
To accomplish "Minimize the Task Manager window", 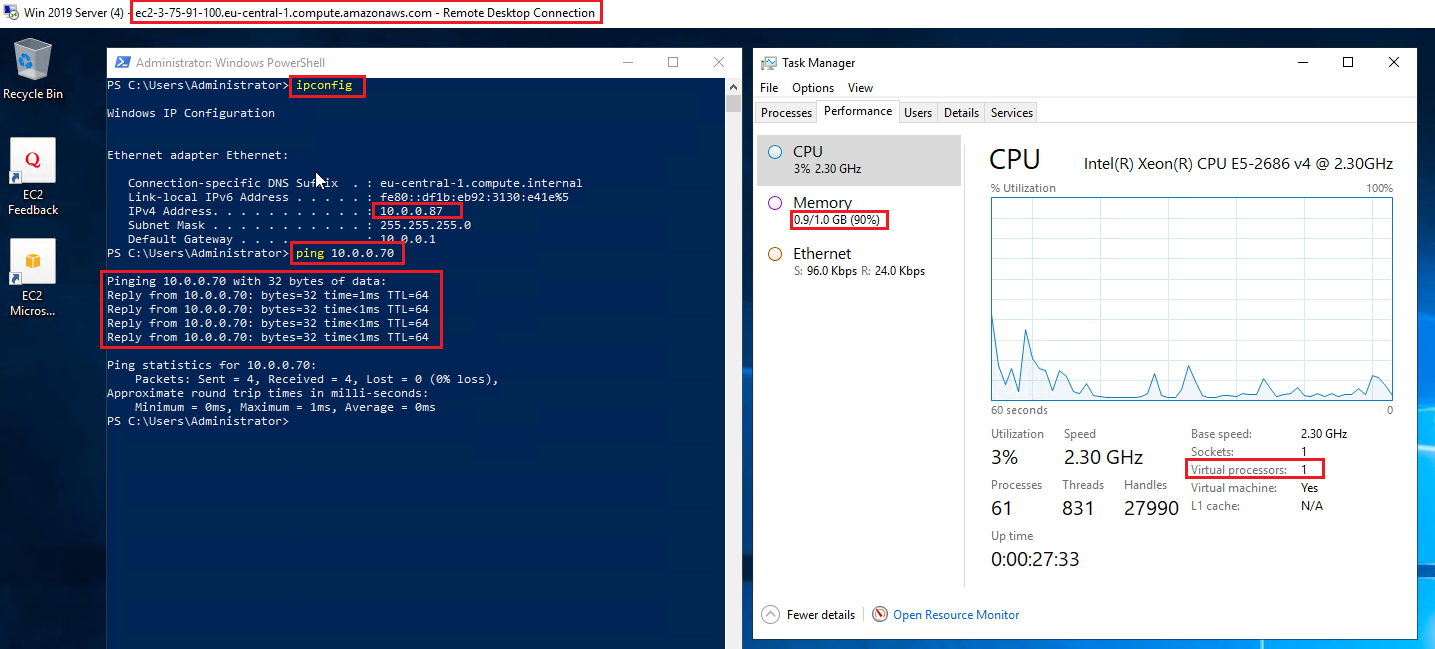I will coord(1301,62).
